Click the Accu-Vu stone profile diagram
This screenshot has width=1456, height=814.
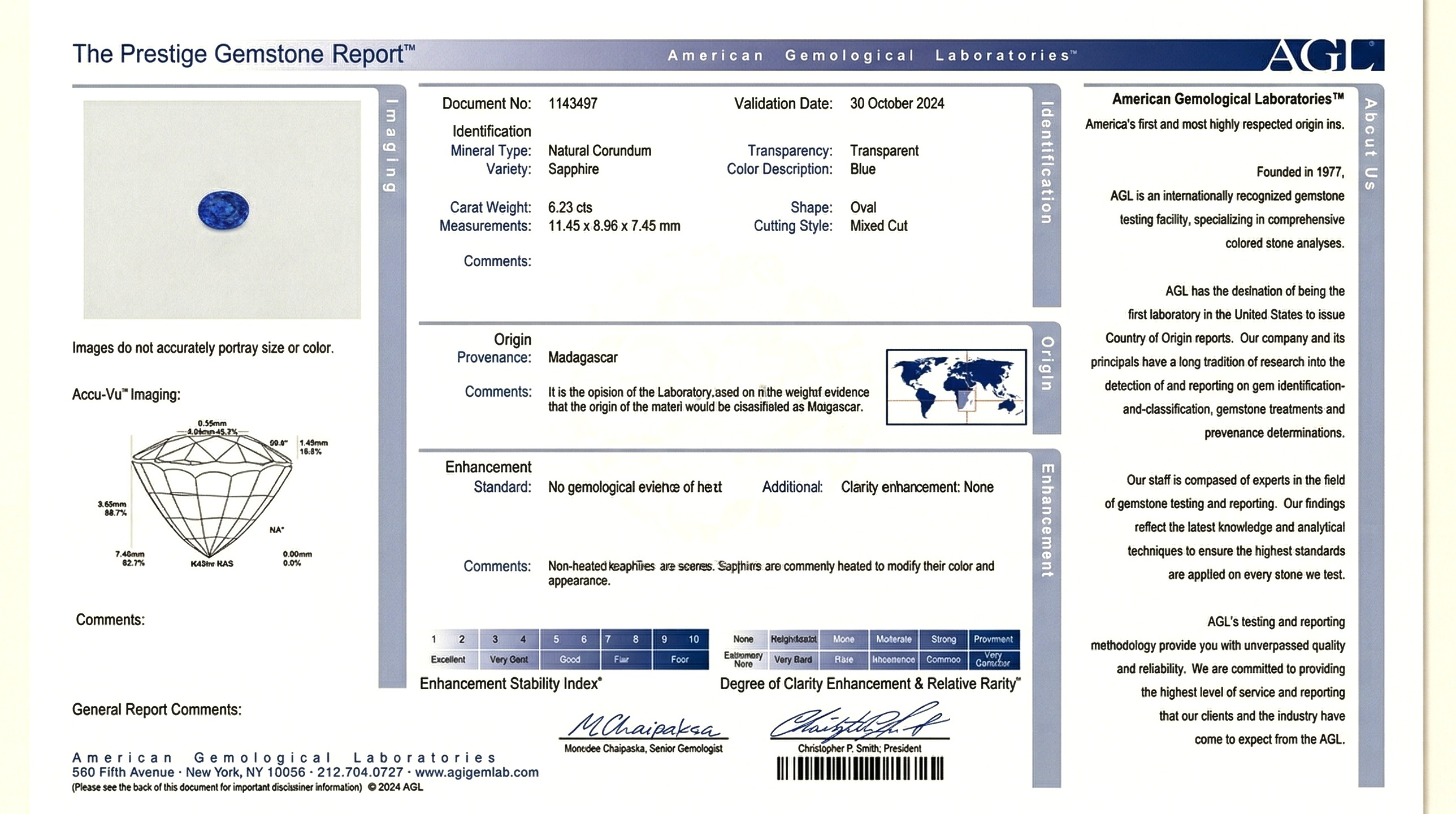click(x=212, y=496)
